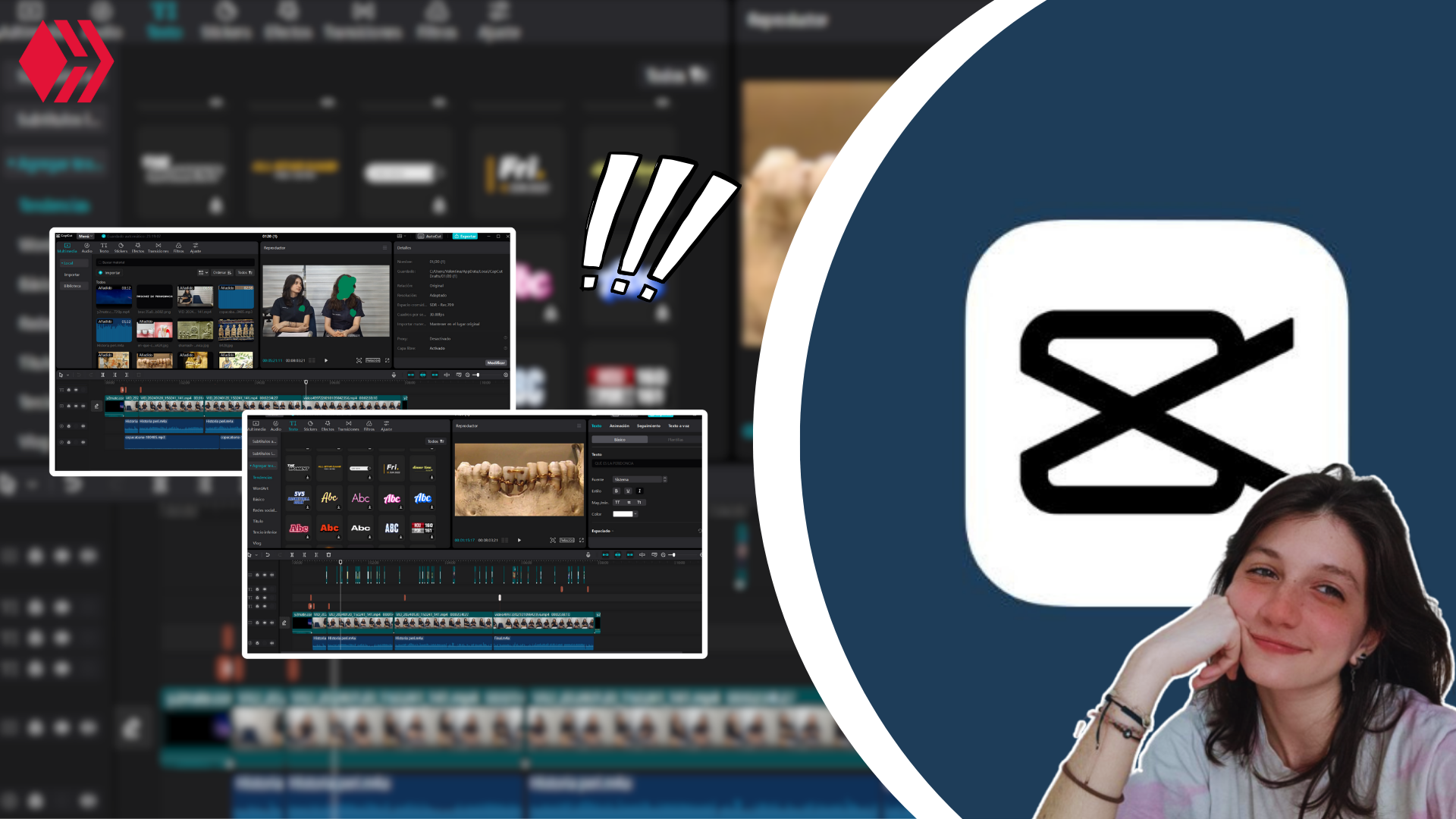Image resolution: width=1456 pixels, height=819 pixels.
Task: Toggle underline style U in text panel
Action: (628, 491)
